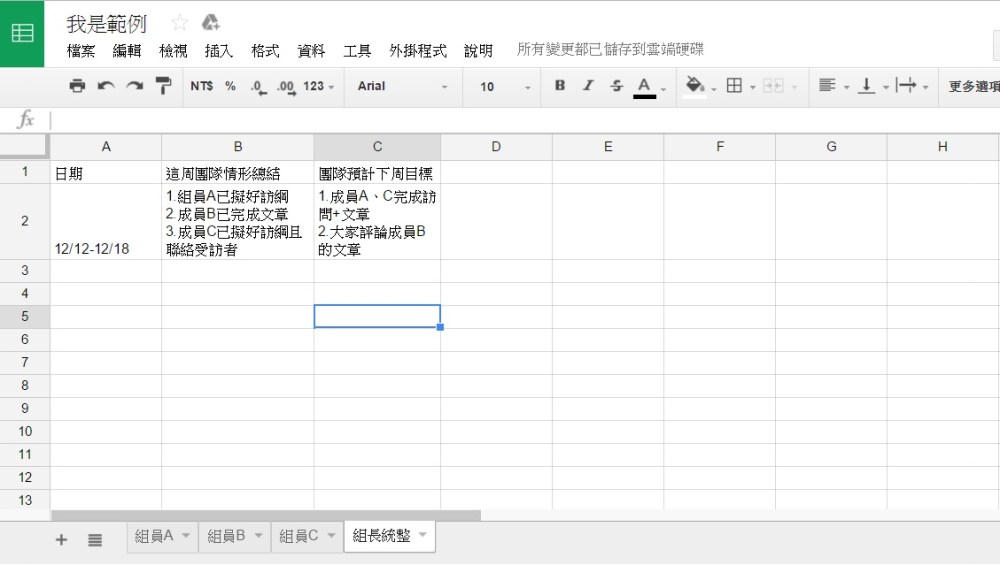Undo the last action
This screenshot has width=1000, height=565.
[105, 86]
